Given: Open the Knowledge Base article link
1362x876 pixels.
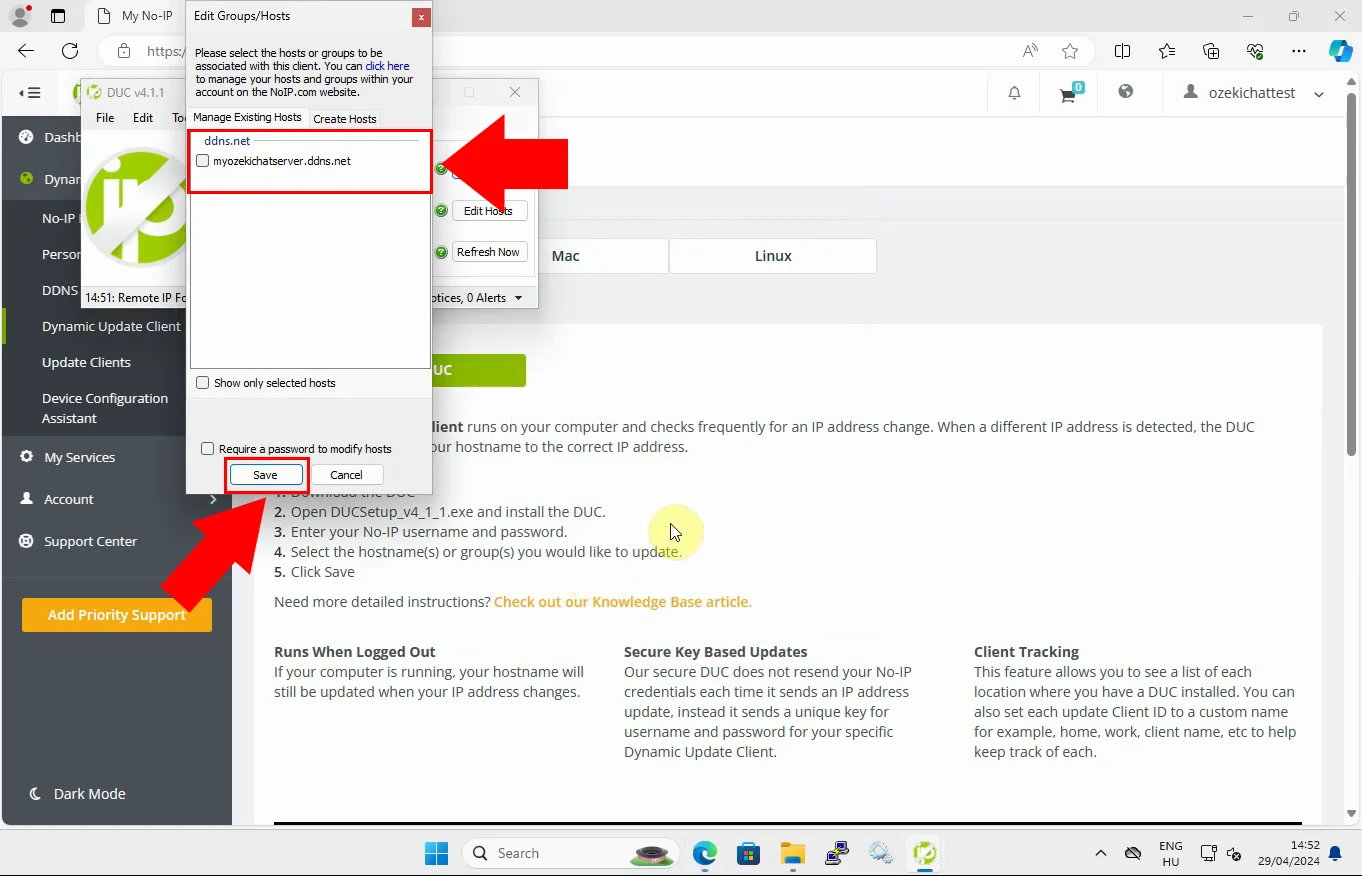Looking at the screenshot, I should (x=623, y=602).
